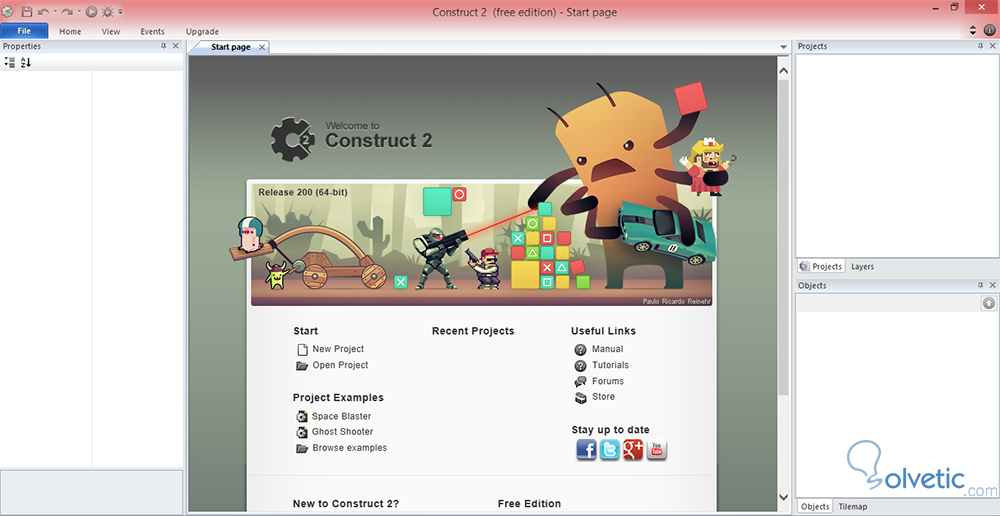Open the Forums link
Image resolution: width=1000 pixels, height=516 pixels.
click(x=608, y=381)
